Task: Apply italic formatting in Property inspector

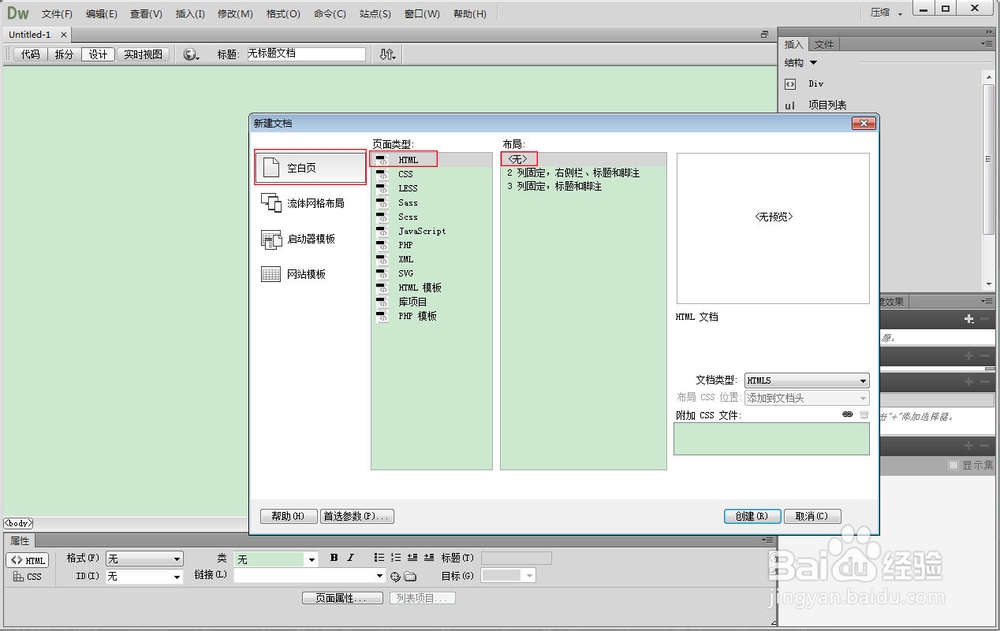Action: pyautogui.click(x=351, y=558)
